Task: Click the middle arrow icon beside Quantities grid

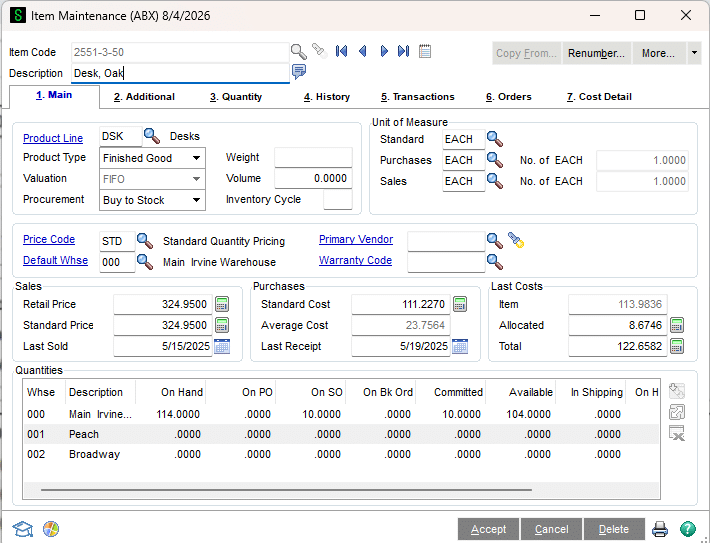Action: tap(677, 412)
